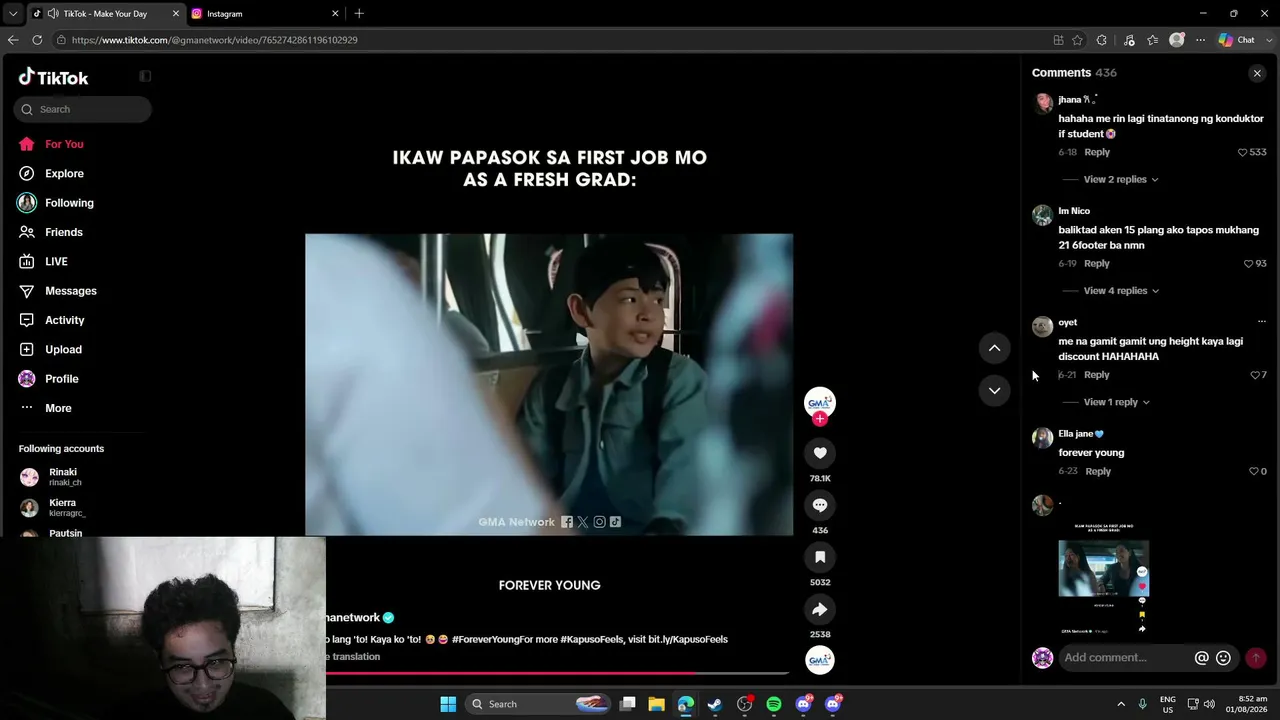Like jhana's comment with 533 likes

coord(1243,152)
